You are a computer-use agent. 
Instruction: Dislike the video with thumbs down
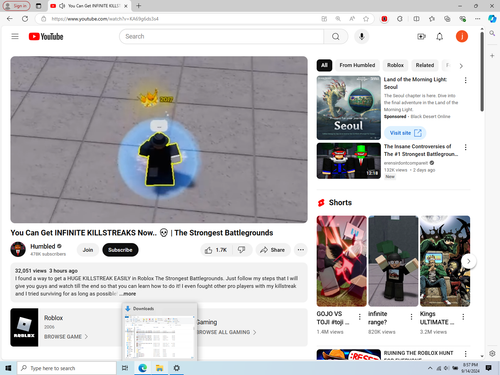tap(242, 250)
